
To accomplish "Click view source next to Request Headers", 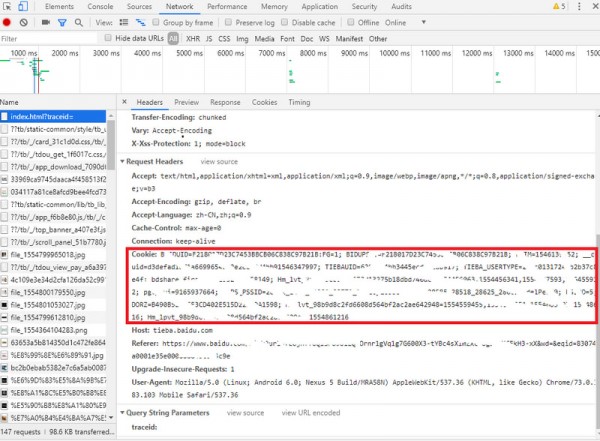I will point(219,161).
